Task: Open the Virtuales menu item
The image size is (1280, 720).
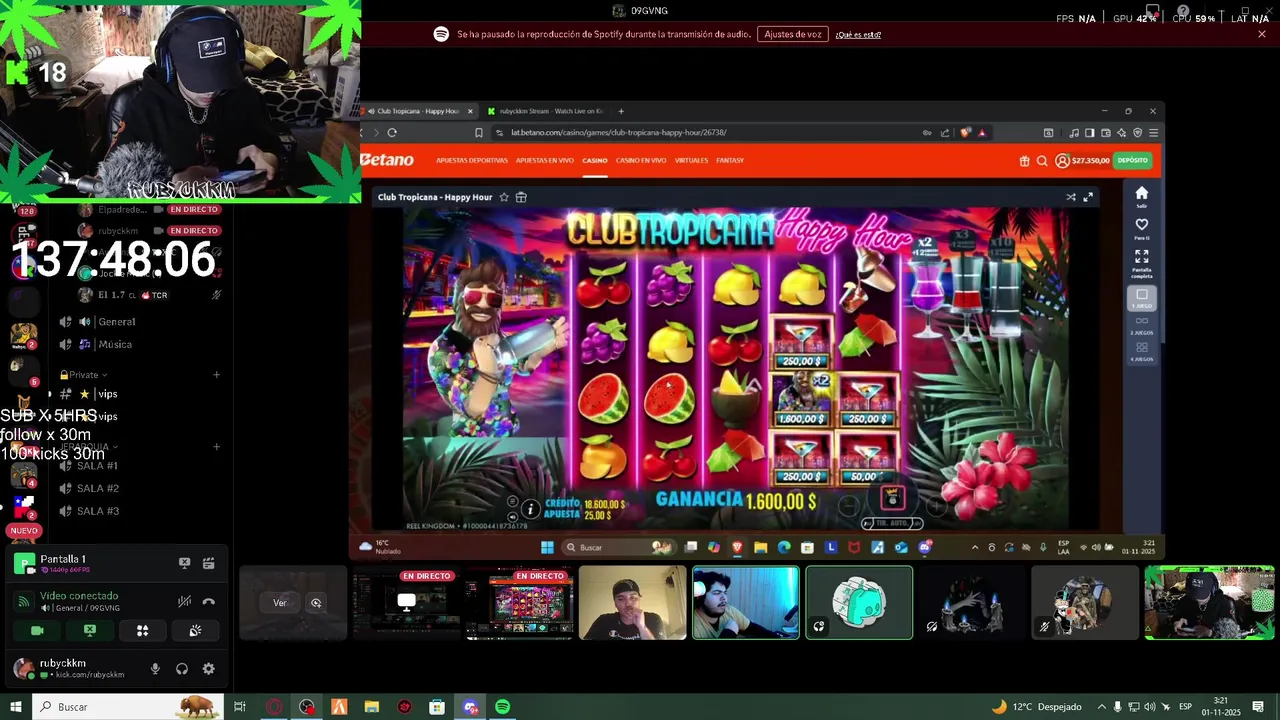Action: point(691,160)
